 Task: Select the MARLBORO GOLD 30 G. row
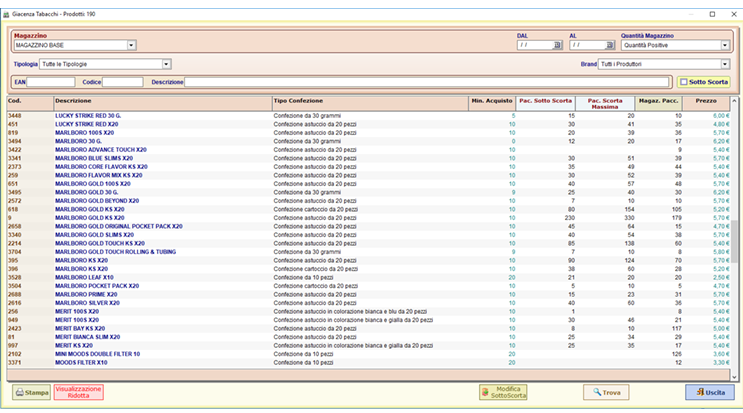tap(368, 192)
